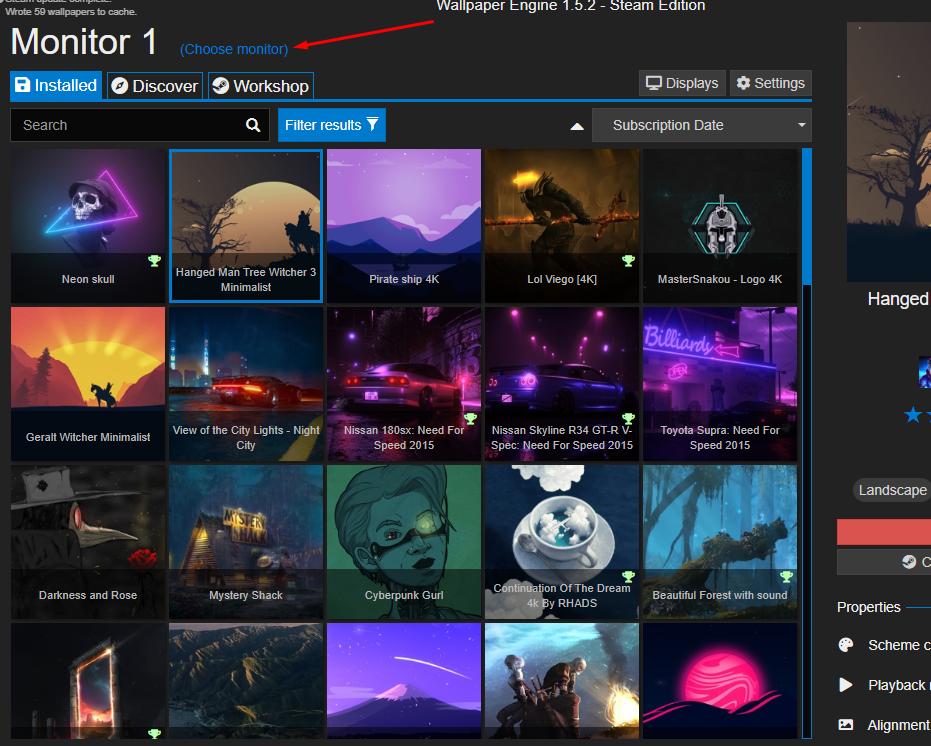Click the Landscape tag button
931x746 pixels.
pos(892,490)
